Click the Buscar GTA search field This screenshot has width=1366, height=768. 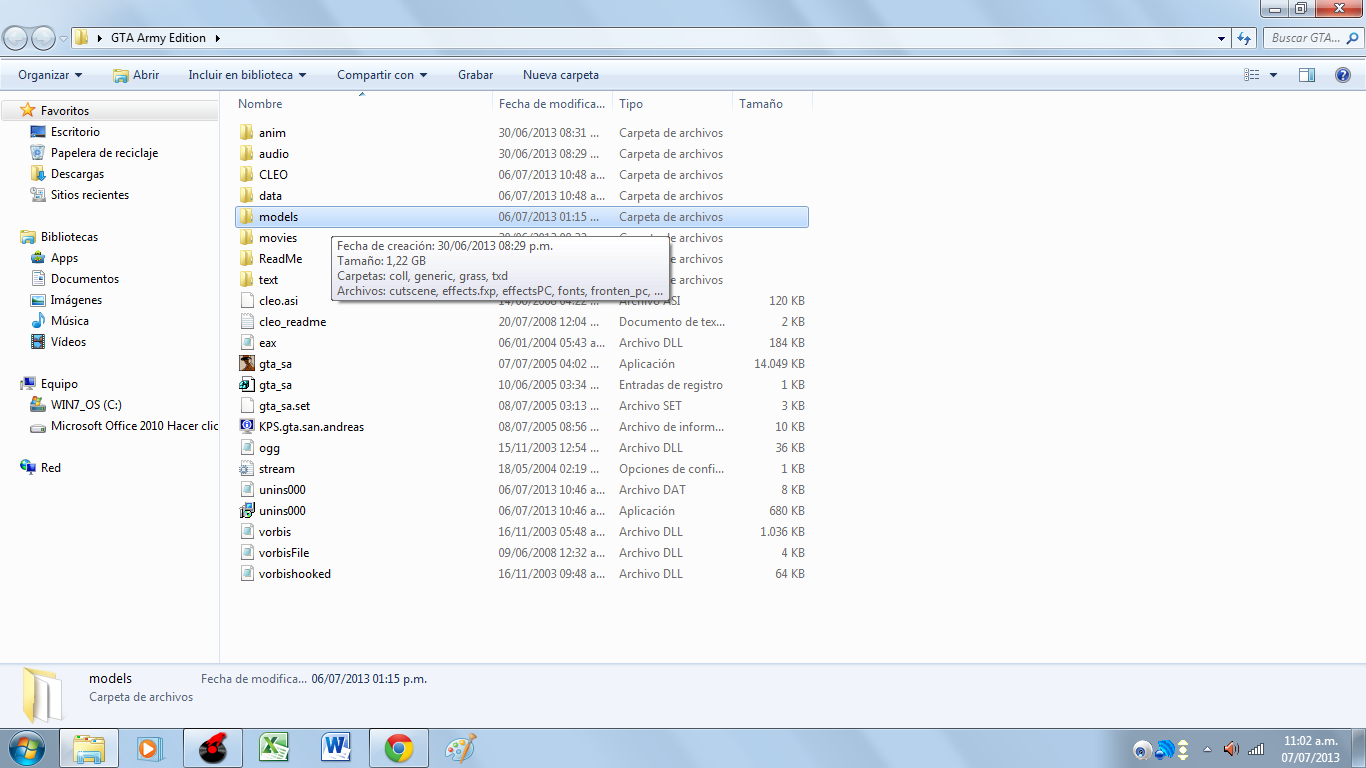(x=1311, y=38)
